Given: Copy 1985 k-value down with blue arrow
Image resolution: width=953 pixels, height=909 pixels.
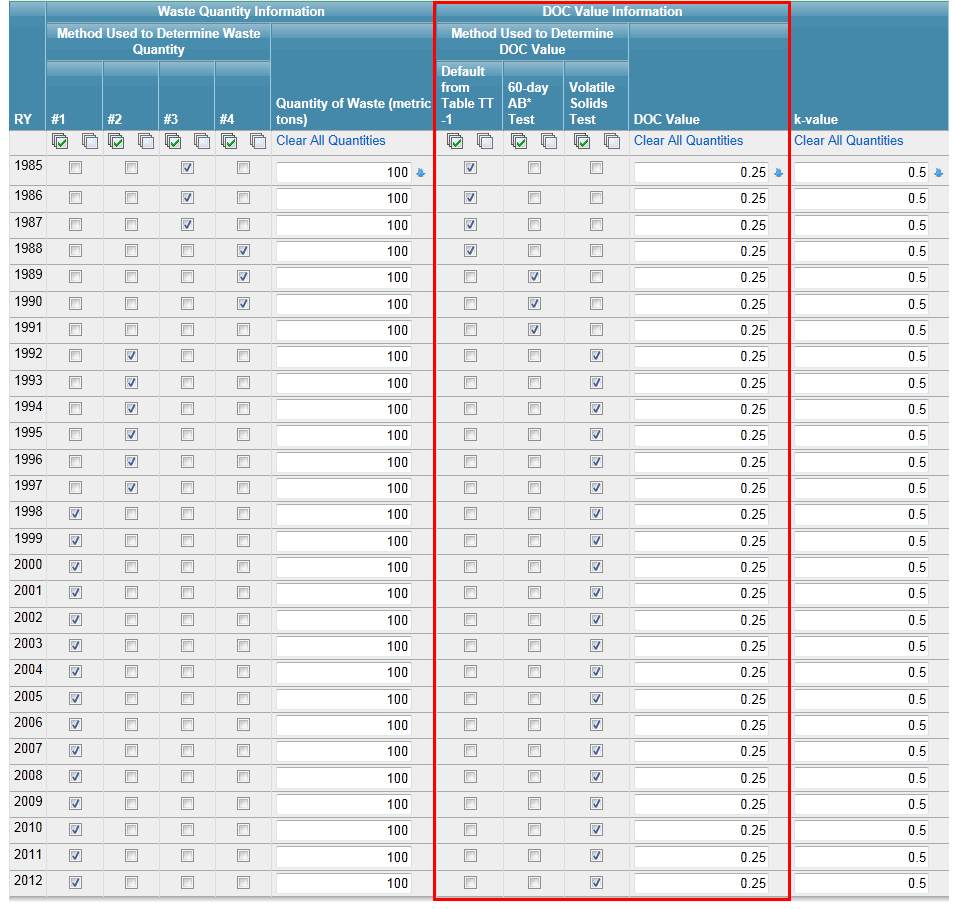Looking at the screenshot, I should coord(938,173).
